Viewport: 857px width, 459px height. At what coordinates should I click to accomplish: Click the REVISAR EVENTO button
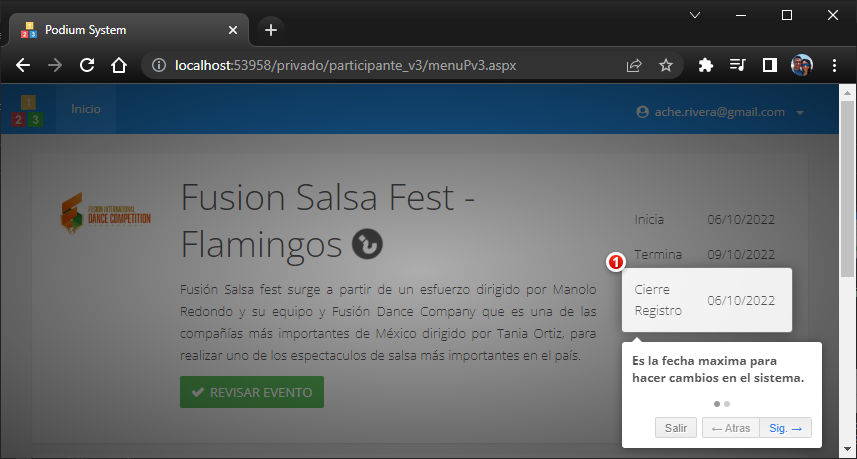click(x=252, y=392)
